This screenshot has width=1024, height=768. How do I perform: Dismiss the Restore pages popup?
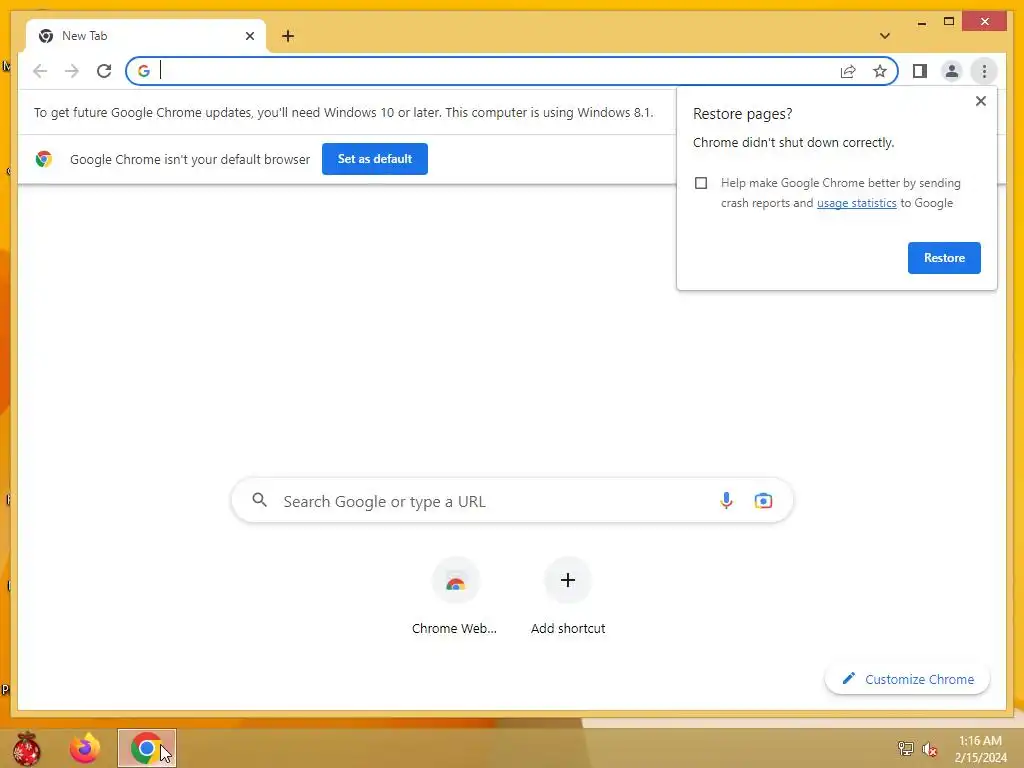tap(980, 101)
